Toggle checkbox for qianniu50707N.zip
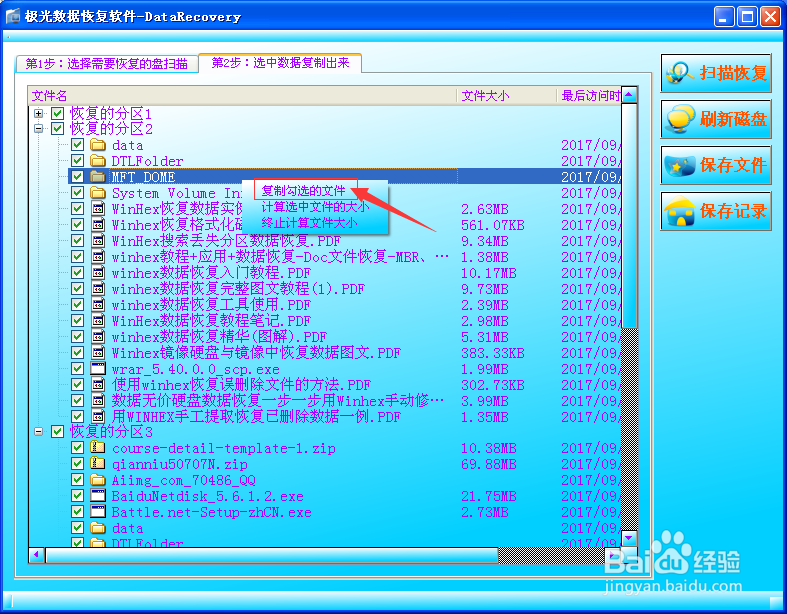 coord(77,464)
